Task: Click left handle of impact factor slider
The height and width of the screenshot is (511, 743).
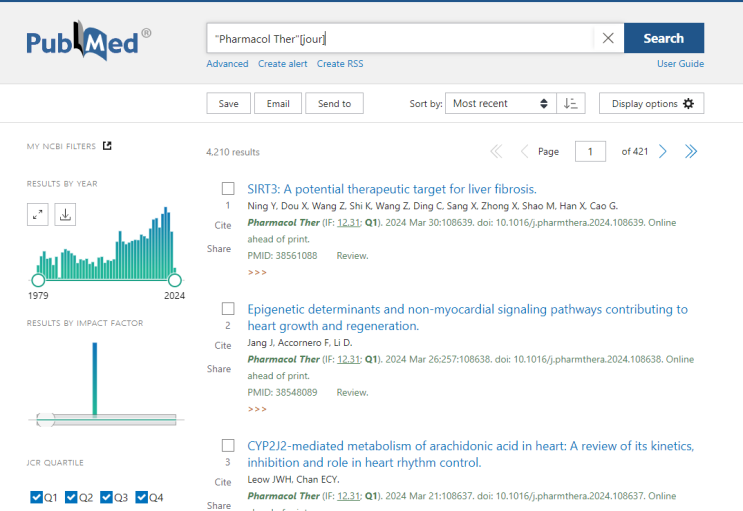Action: point(44,420)
